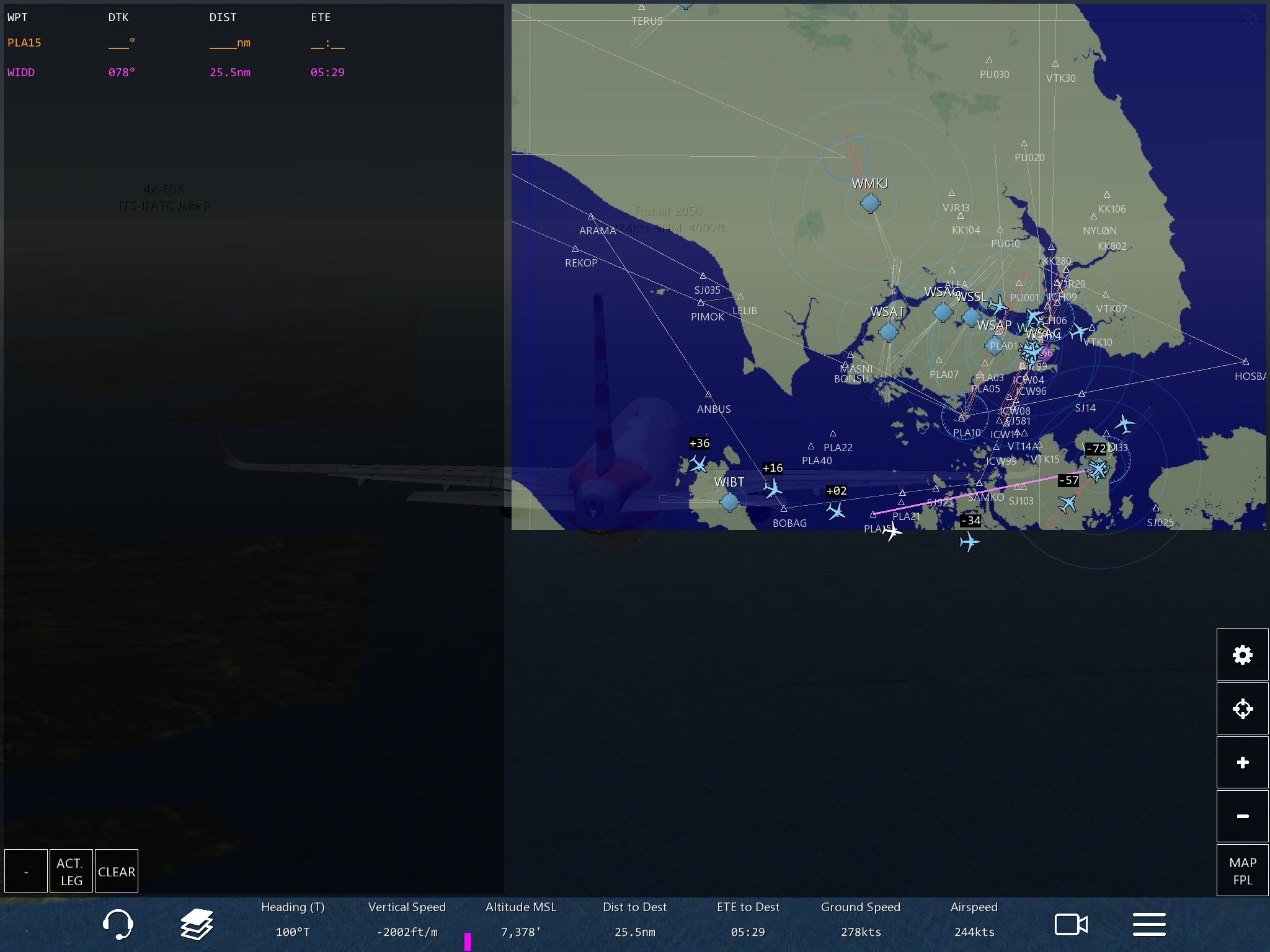Tap the WIBT airport marker

729,501
